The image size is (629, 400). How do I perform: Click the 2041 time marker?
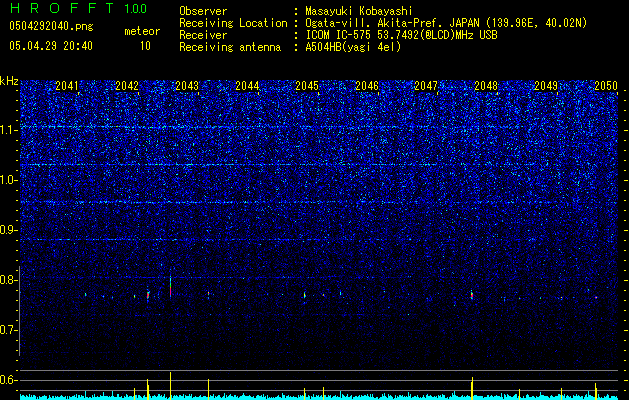67,85
